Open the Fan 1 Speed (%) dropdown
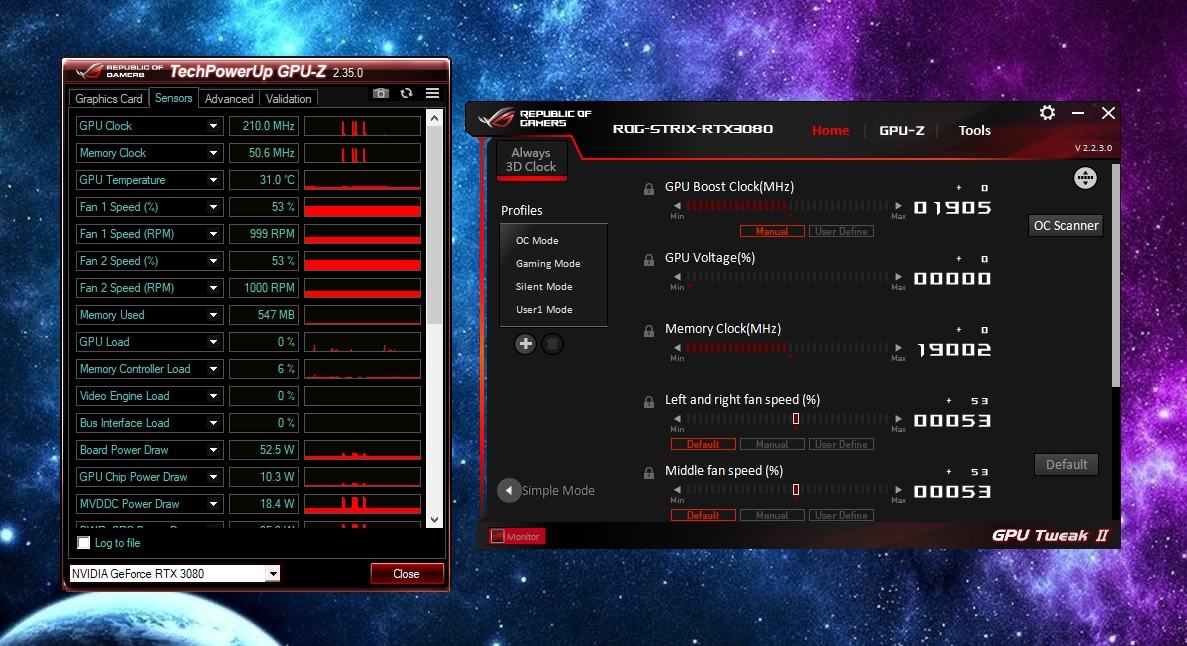Screen dimensions: 1187x646 click(213, 207)
